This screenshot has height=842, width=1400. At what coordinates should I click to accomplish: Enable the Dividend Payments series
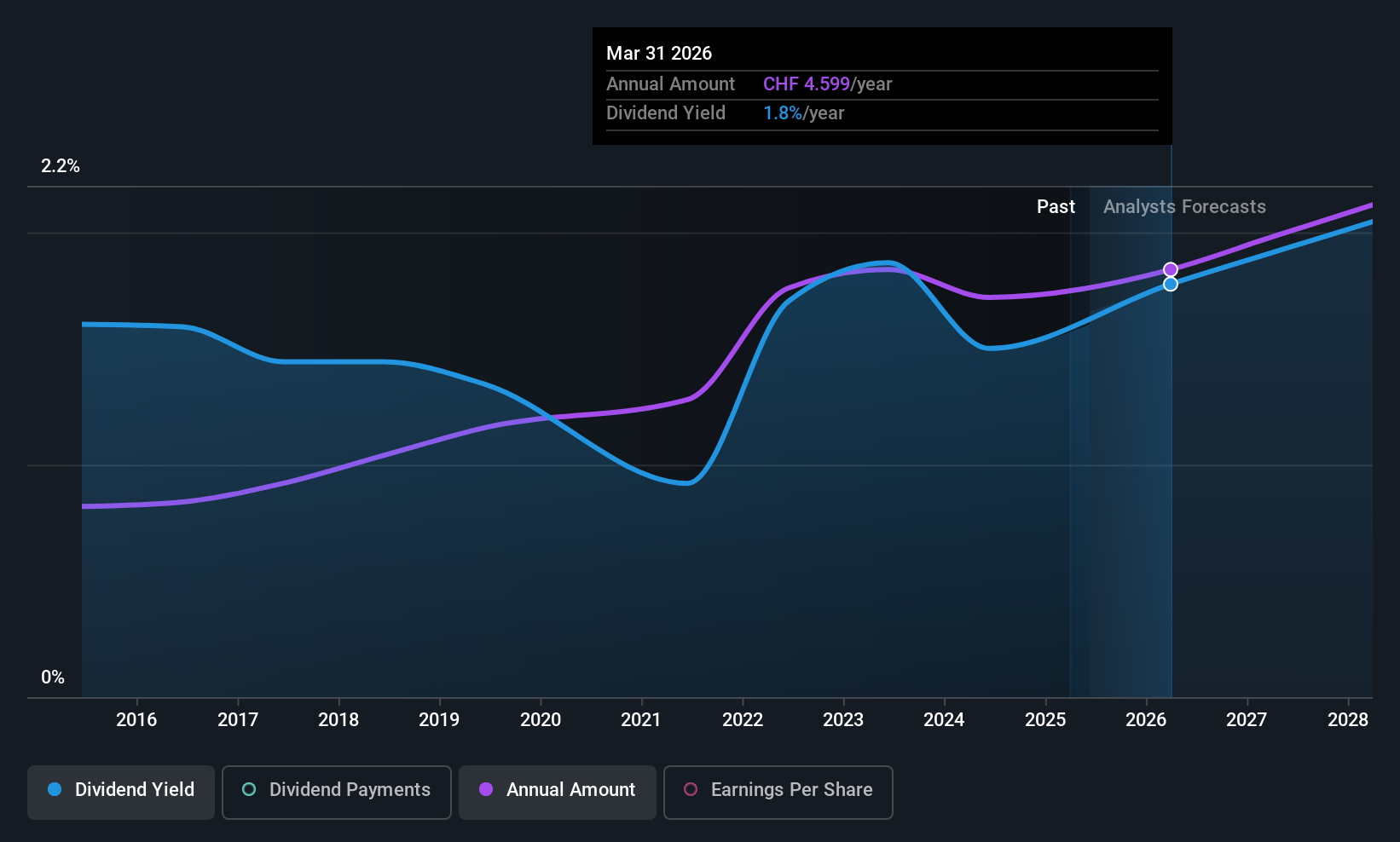point(337,793)
